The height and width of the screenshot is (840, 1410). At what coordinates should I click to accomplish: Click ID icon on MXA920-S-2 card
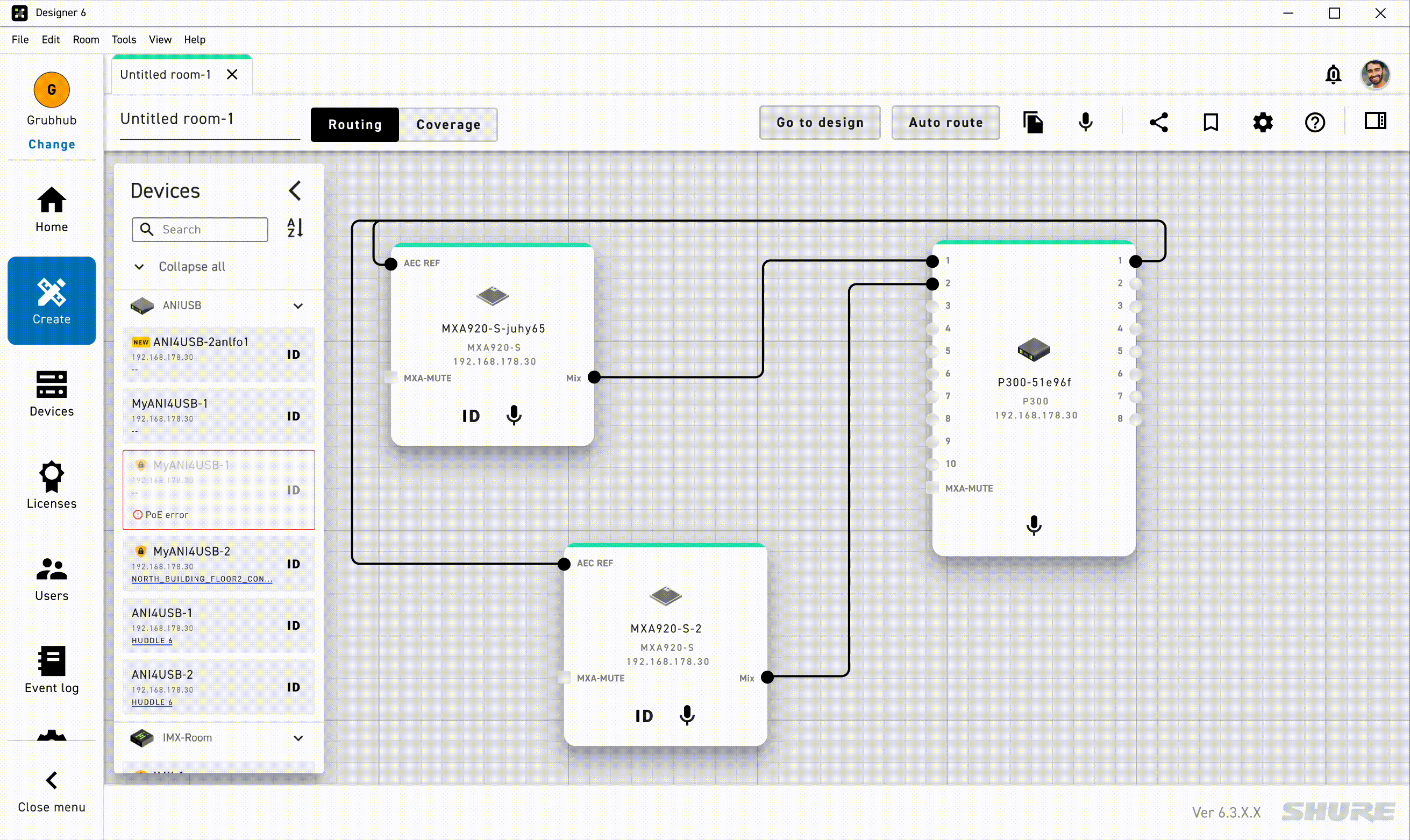coord(644,716)
